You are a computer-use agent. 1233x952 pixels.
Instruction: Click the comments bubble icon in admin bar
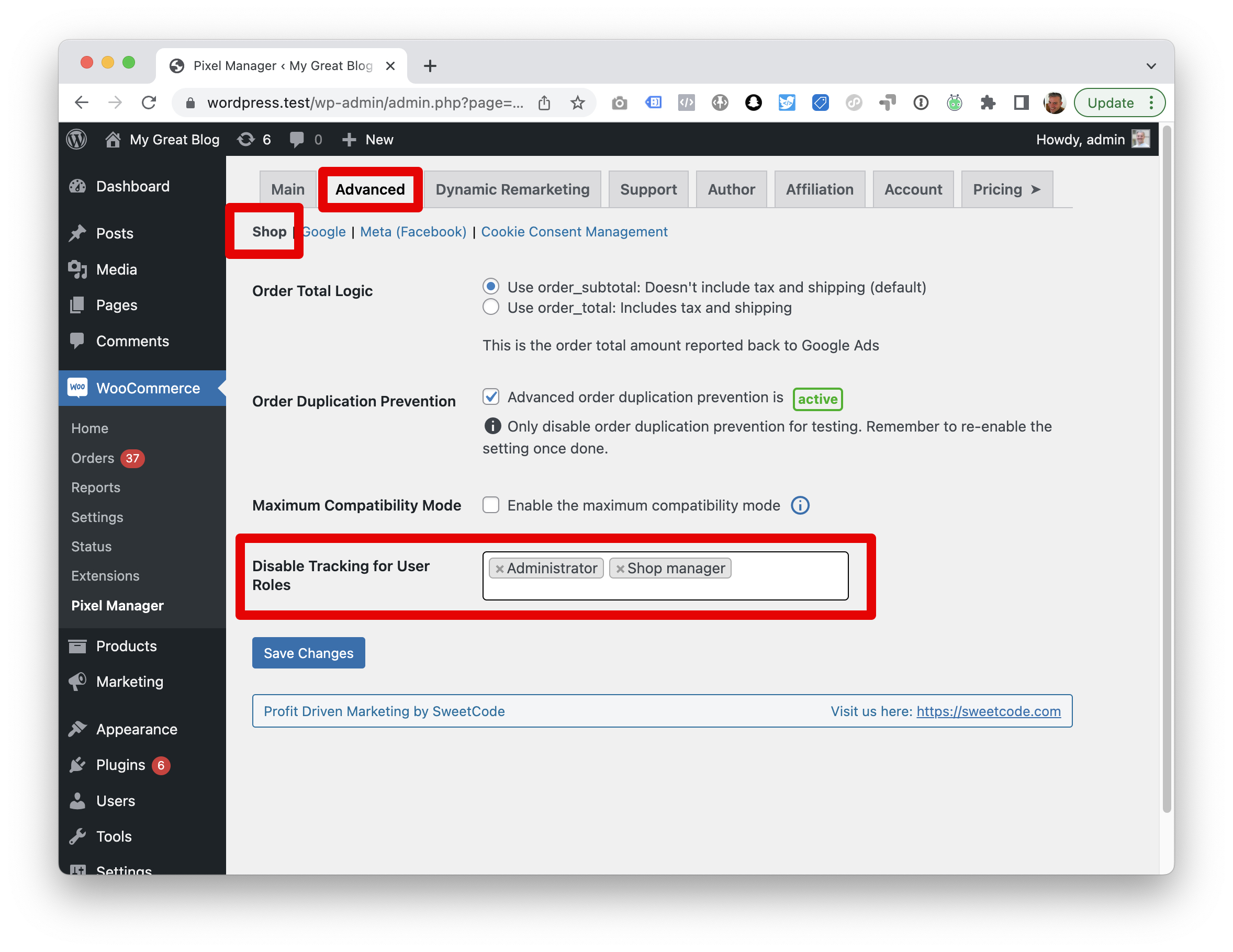tap(297, 139)
